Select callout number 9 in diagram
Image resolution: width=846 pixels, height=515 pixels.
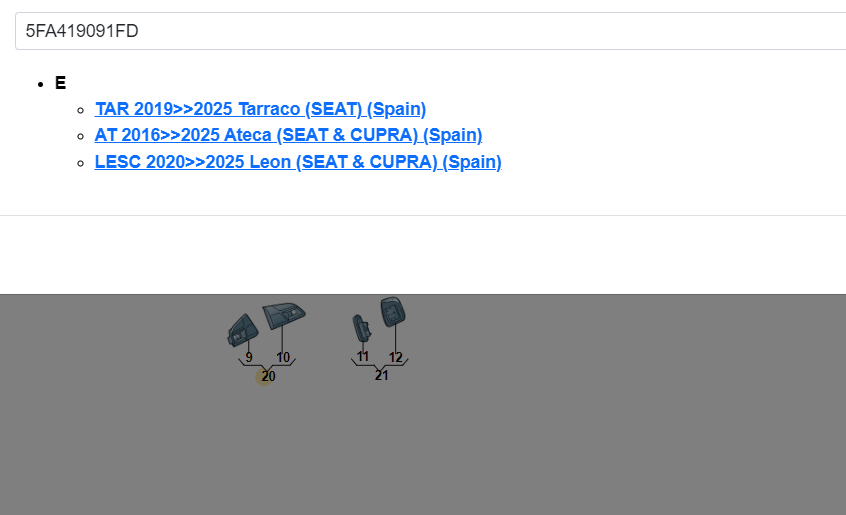(249, 357)
